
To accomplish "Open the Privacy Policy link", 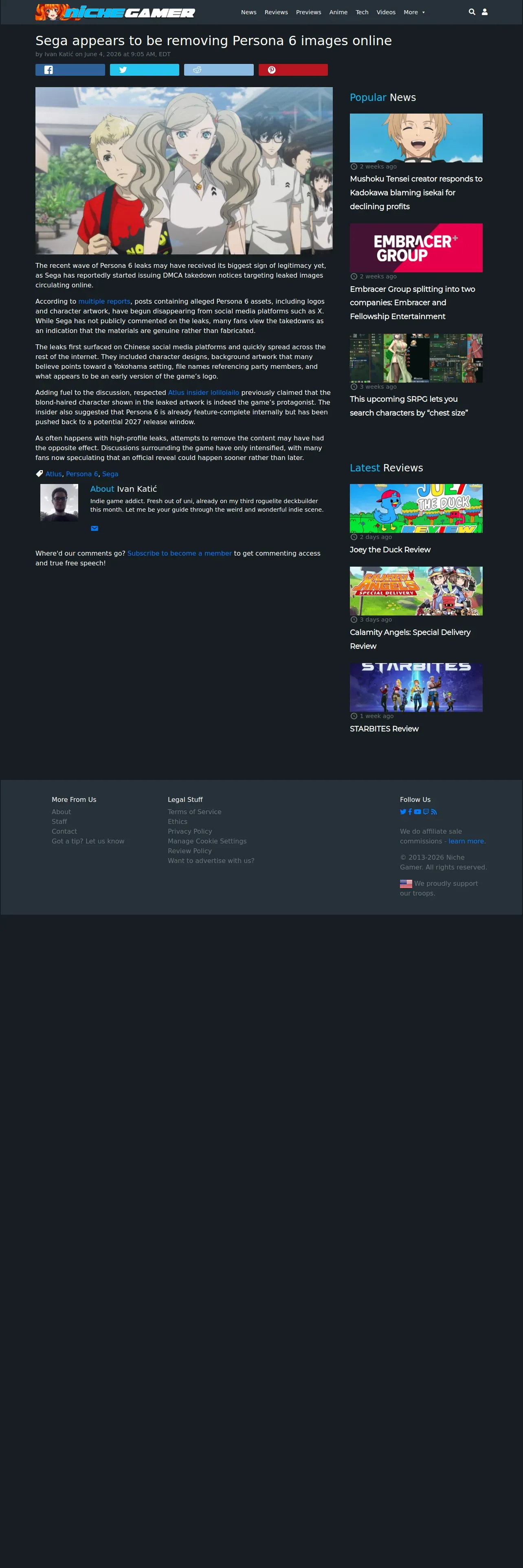I will coord(190,832).
